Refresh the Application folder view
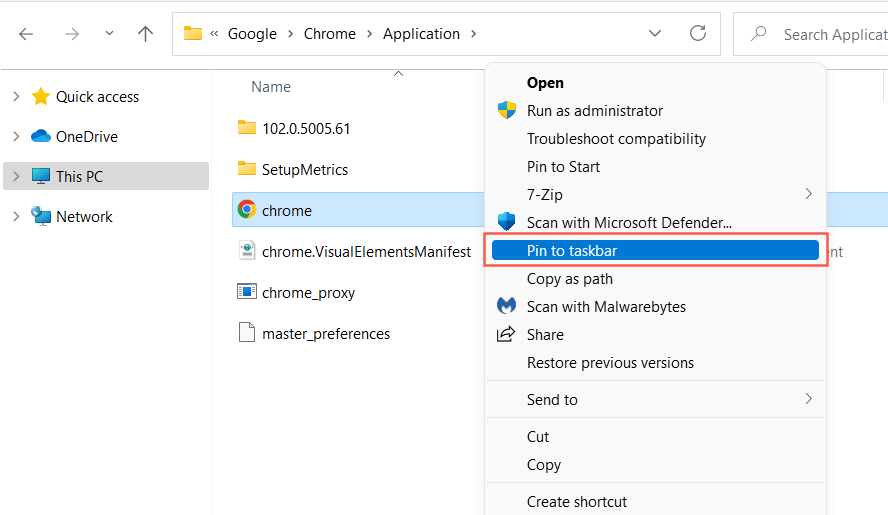 tap(698, 34)
